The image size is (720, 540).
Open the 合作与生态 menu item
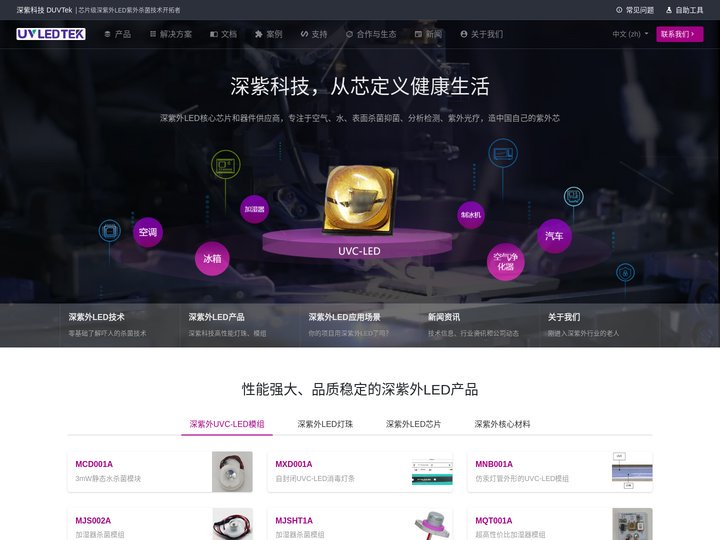coord(371,34)
